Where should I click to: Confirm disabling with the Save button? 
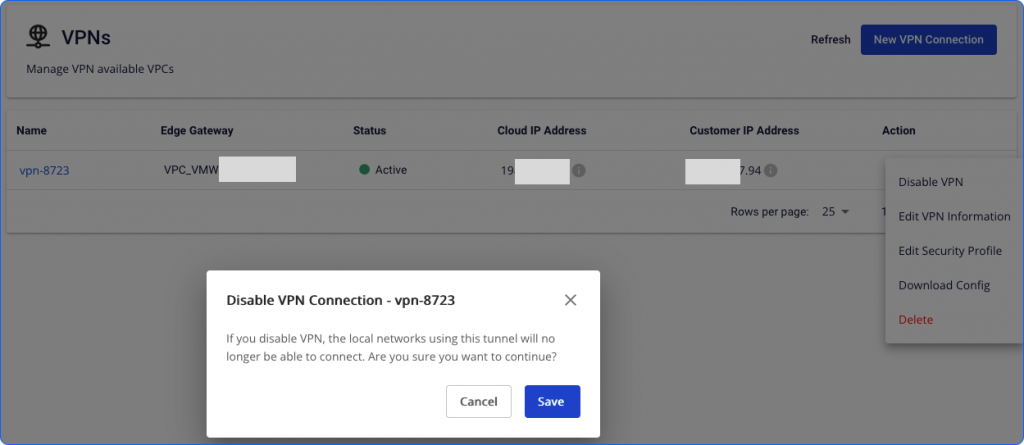(x=551, y=401)
